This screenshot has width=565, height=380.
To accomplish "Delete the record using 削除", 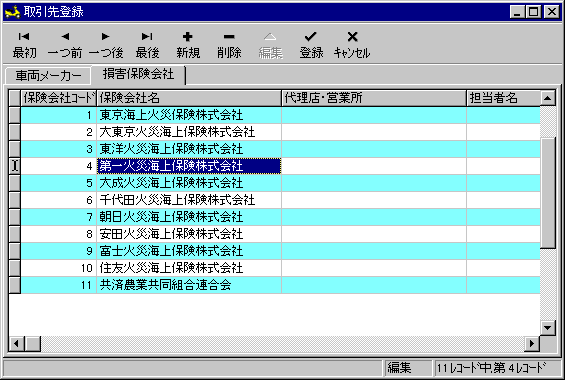I will point(229,45).
